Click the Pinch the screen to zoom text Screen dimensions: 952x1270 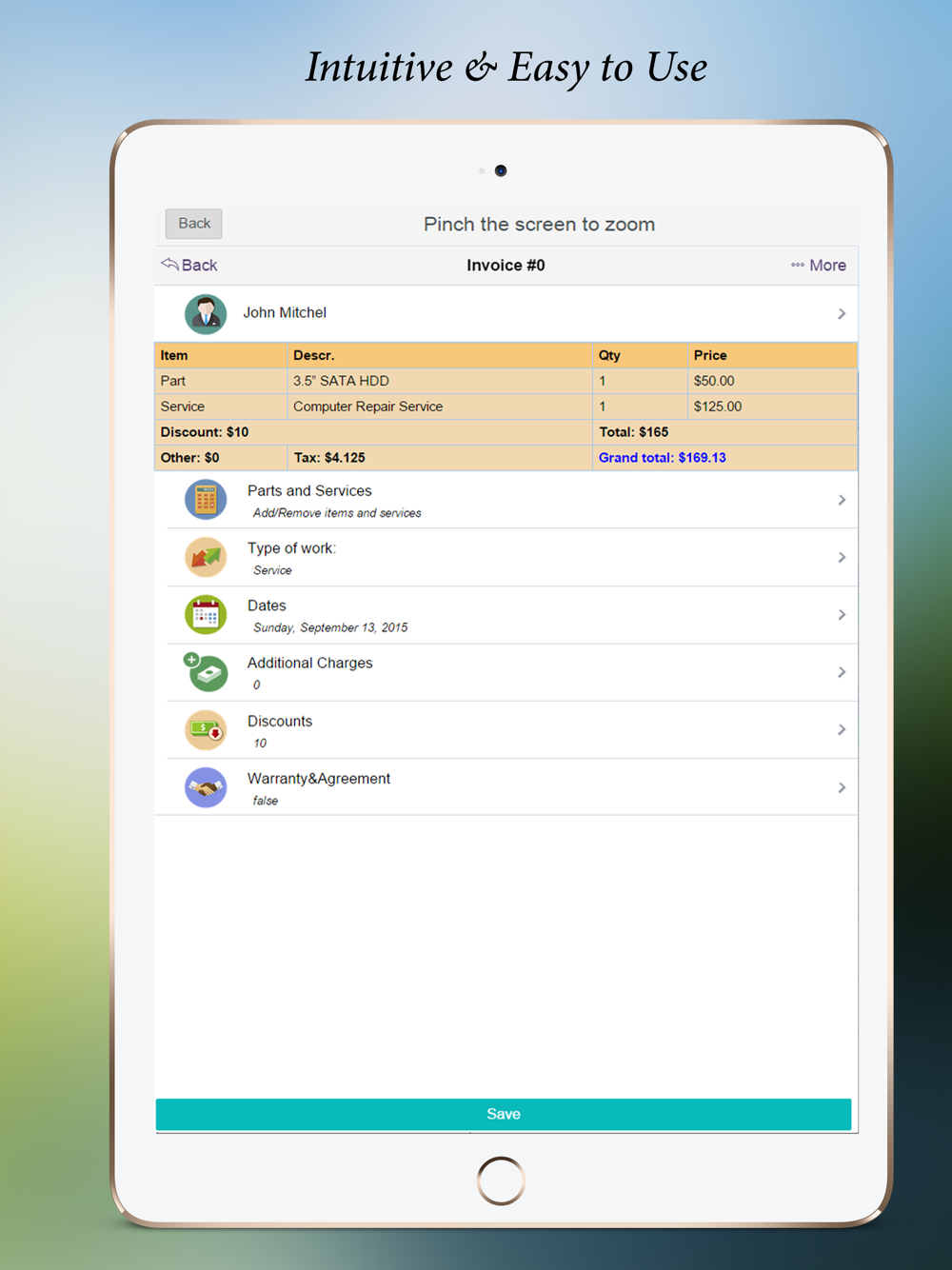click(x=539, y=225)
